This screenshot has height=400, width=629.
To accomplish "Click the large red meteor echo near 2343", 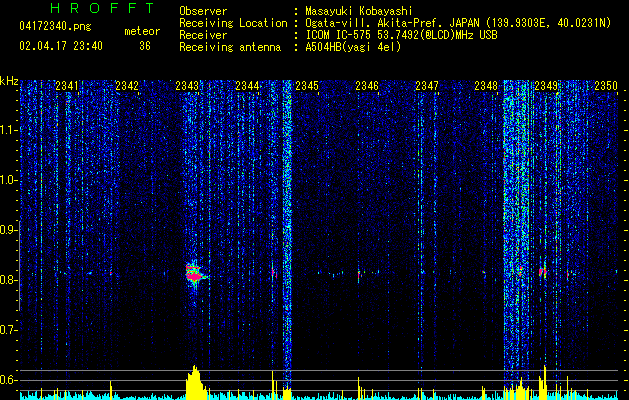I will coord(195,274).
